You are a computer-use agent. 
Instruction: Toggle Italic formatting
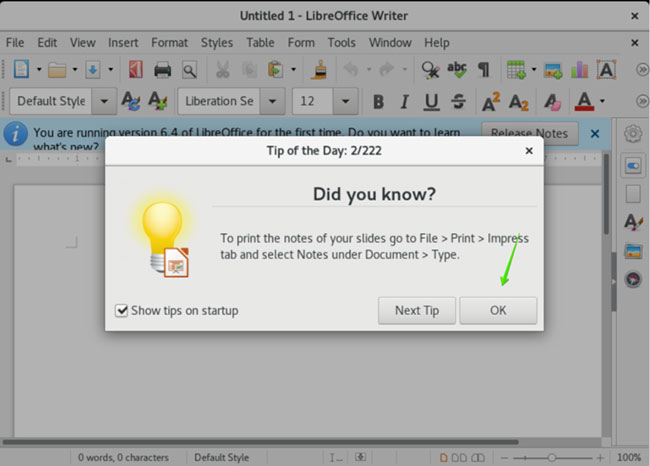coord(405,102)
